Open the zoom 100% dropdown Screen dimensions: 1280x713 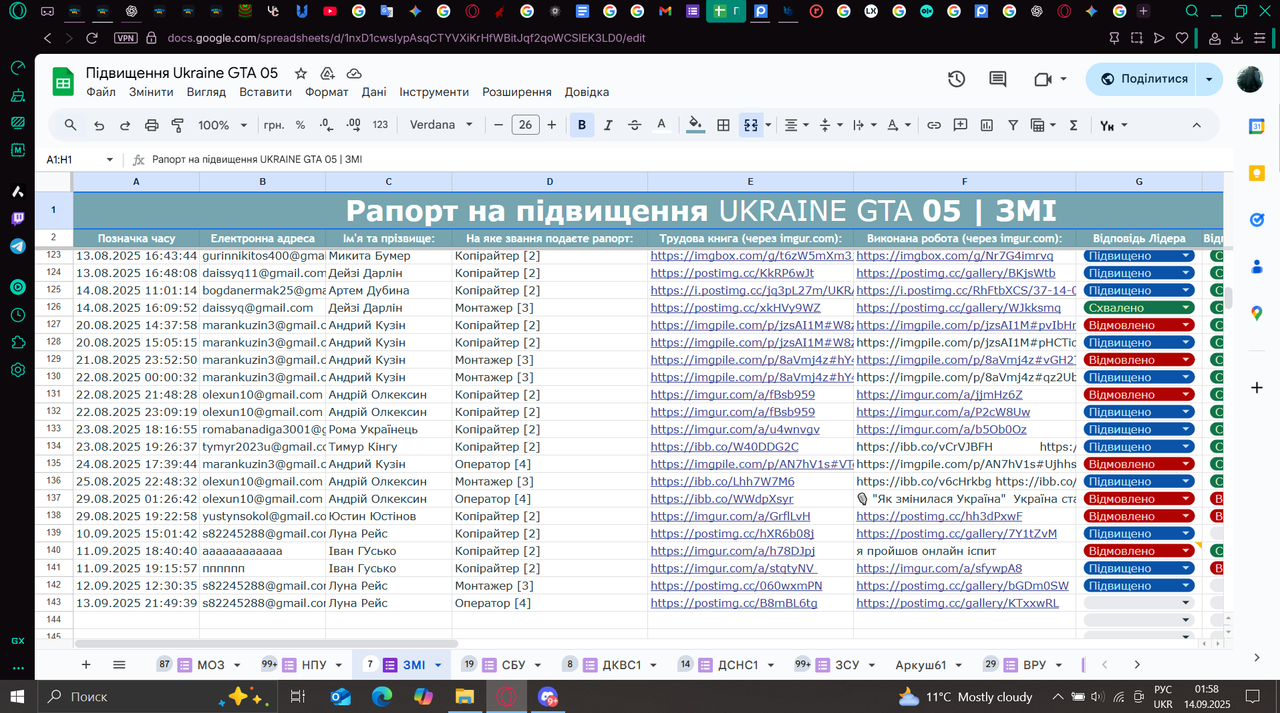click(x=222, y=125)
